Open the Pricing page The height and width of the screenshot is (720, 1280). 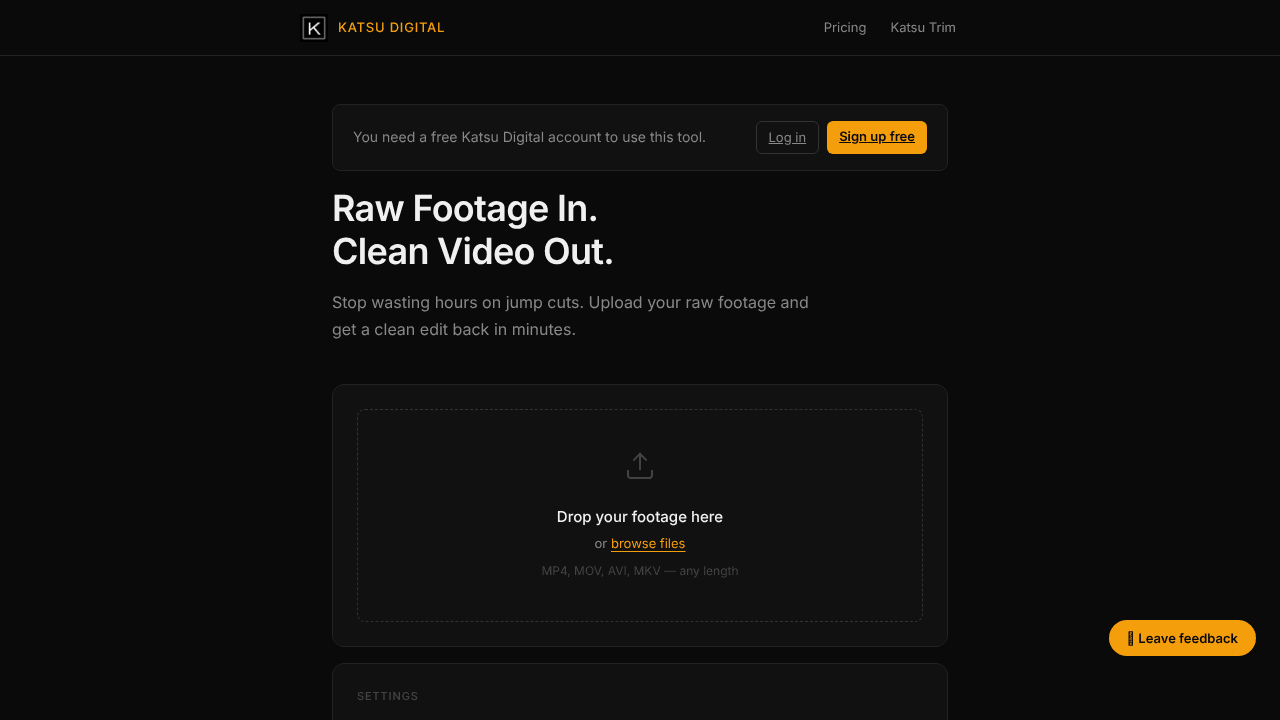[845, 28]
